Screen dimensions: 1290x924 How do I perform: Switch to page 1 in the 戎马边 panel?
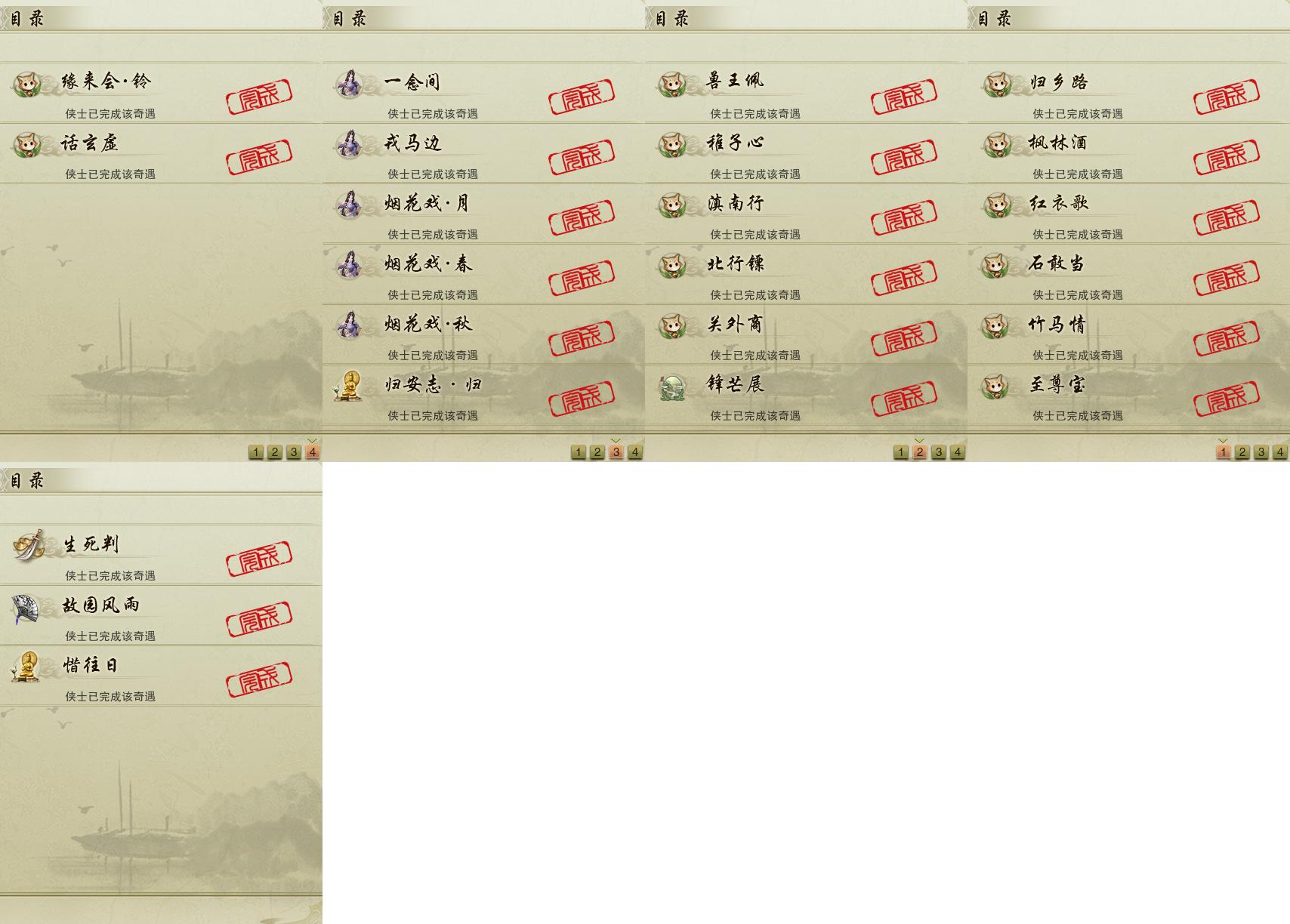[x=578, y=452]
